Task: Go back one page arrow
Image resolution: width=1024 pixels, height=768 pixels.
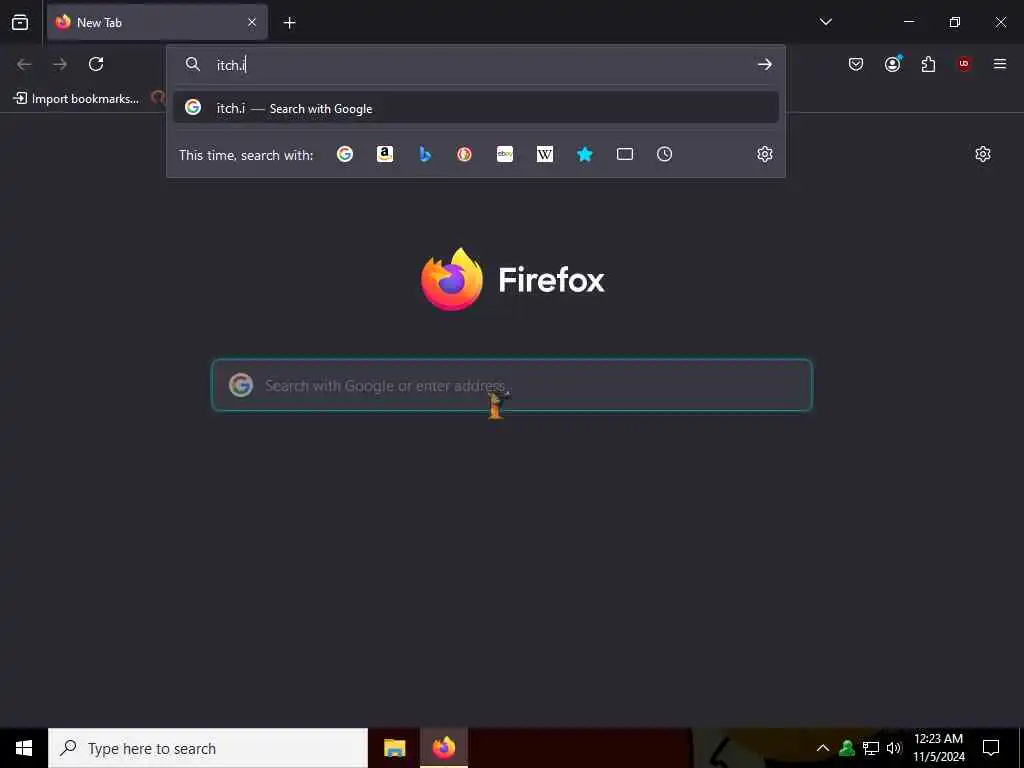Action: click(24, 64)
